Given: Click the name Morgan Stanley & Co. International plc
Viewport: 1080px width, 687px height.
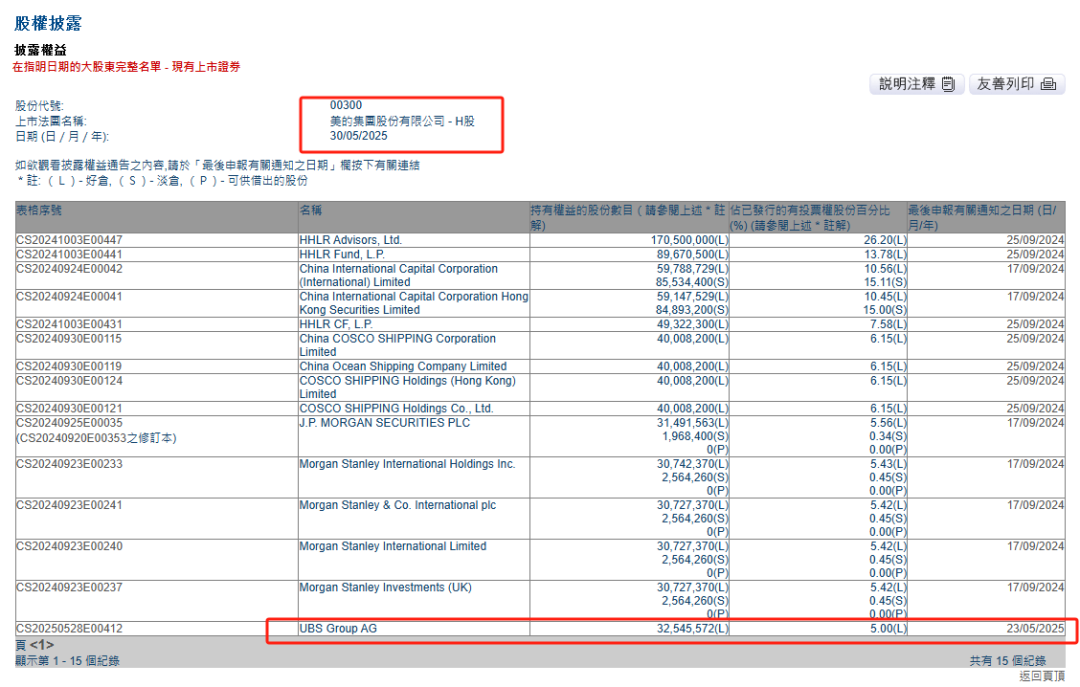Looking at the screenshot, I should pyautogui.click(x=397, y=505).
